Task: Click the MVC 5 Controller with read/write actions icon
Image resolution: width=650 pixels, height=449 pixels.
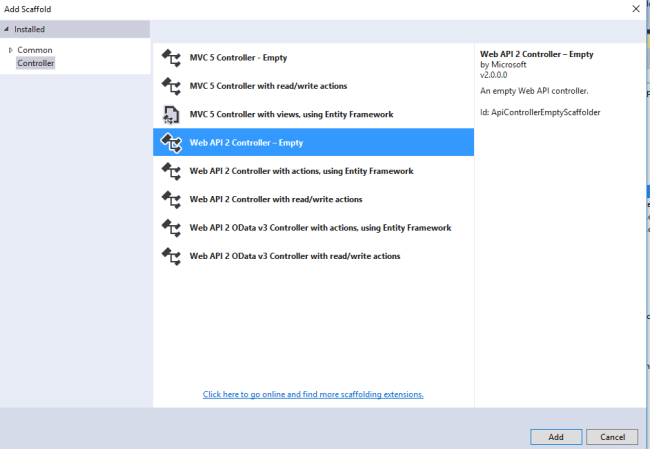Action: [x=171, y=86]
